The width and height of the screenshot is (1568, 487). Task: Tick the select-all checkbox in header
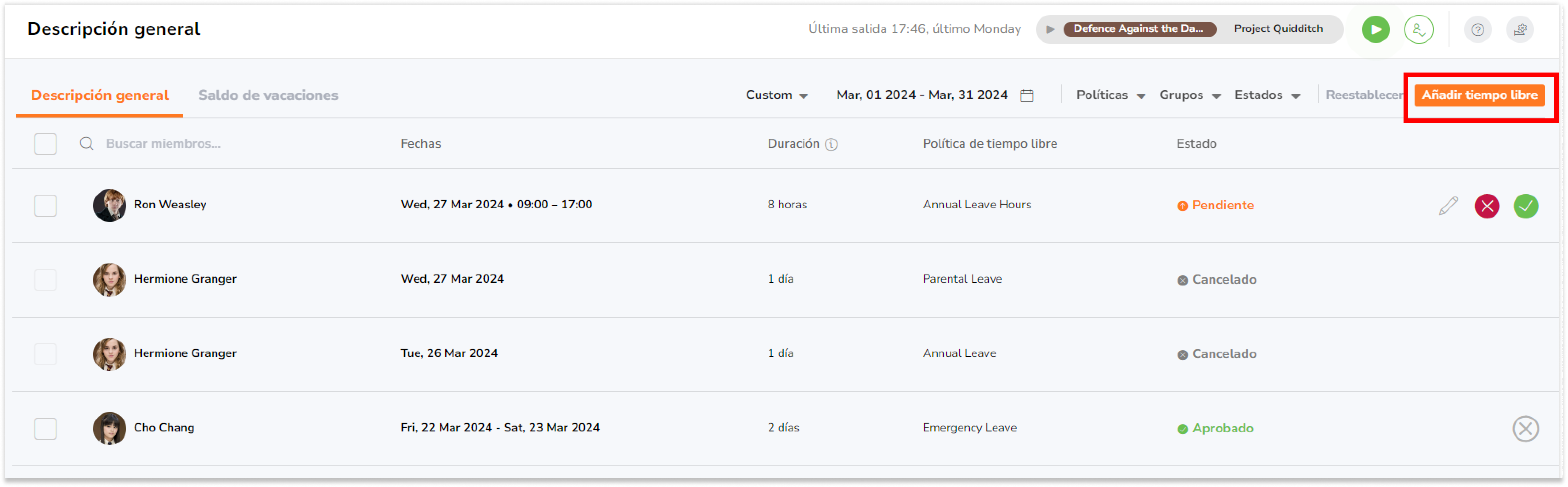[46, 144]
